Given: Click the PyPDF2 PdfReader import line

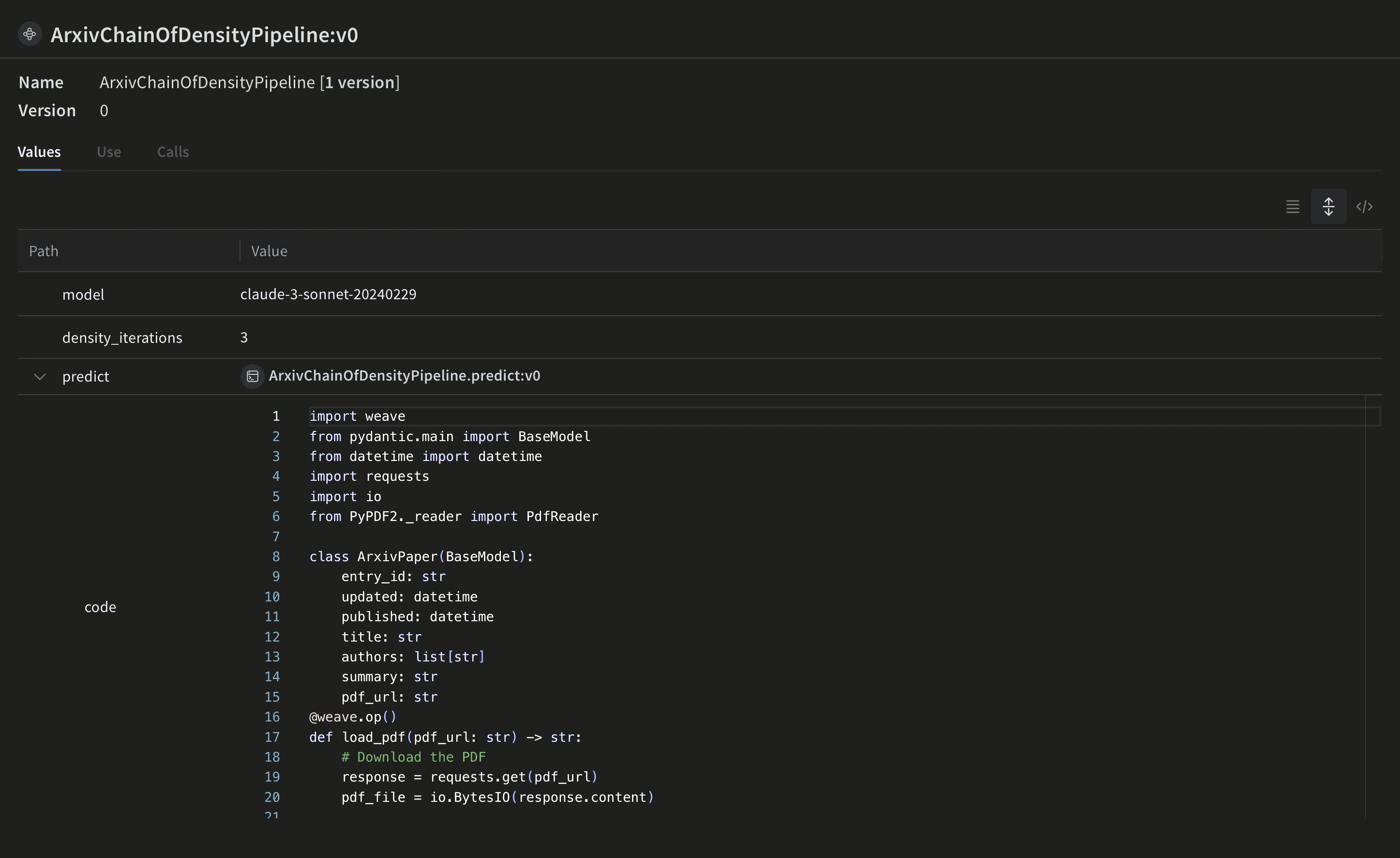Looking at the screenshot, I should pyautogui.click(x=454, y=516).
